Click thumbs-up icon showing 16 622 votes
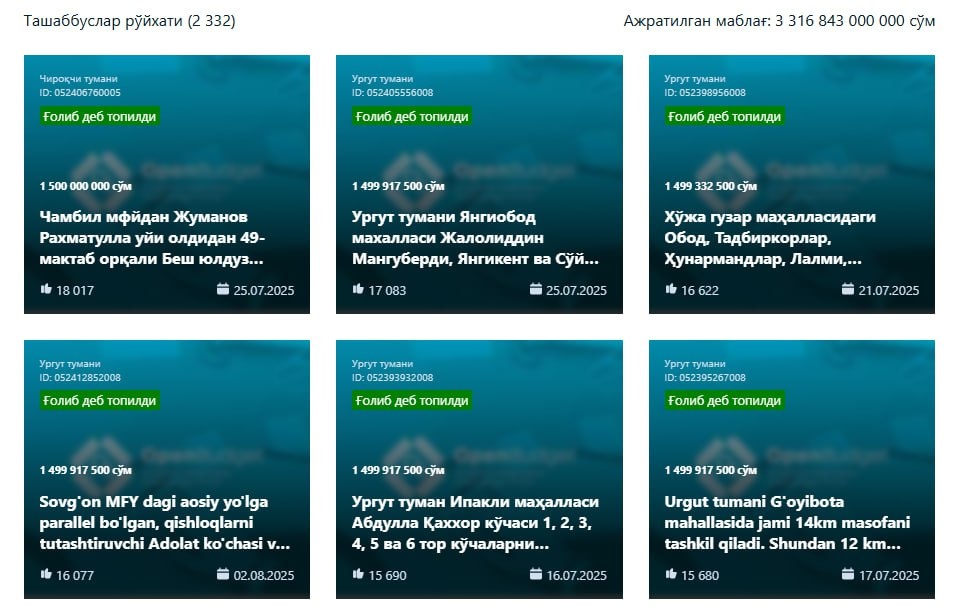Screen dimensions: 960x613 pos(671,288)
